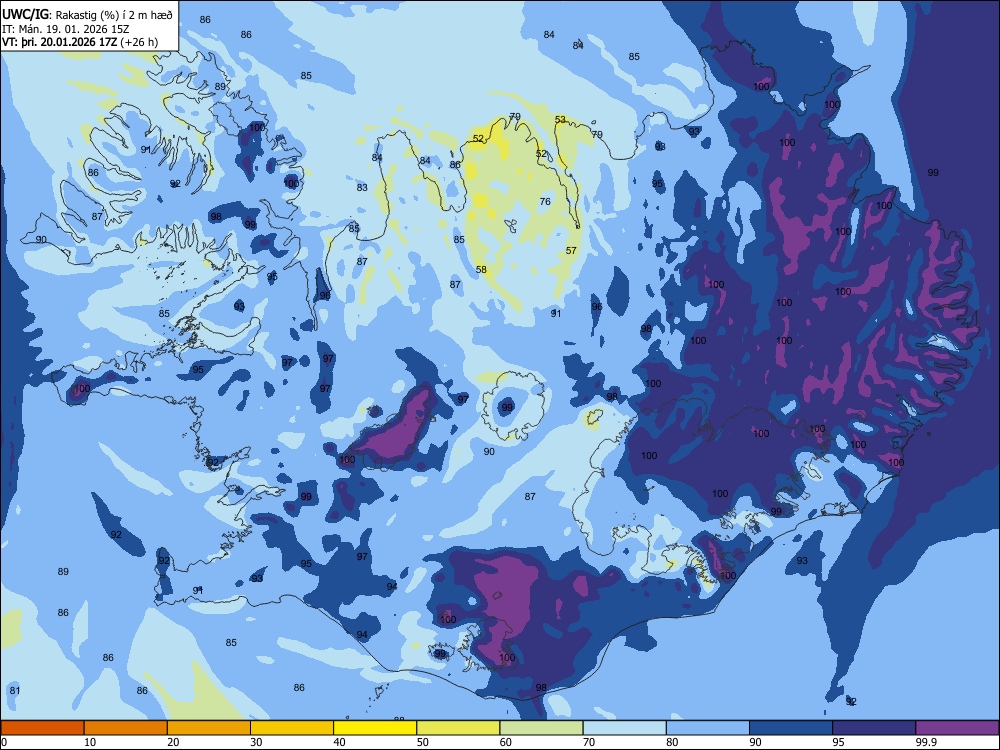Click the legend scale label '20'
The width and height of the screenshot is (1000, 750).
tap(173, 742)
